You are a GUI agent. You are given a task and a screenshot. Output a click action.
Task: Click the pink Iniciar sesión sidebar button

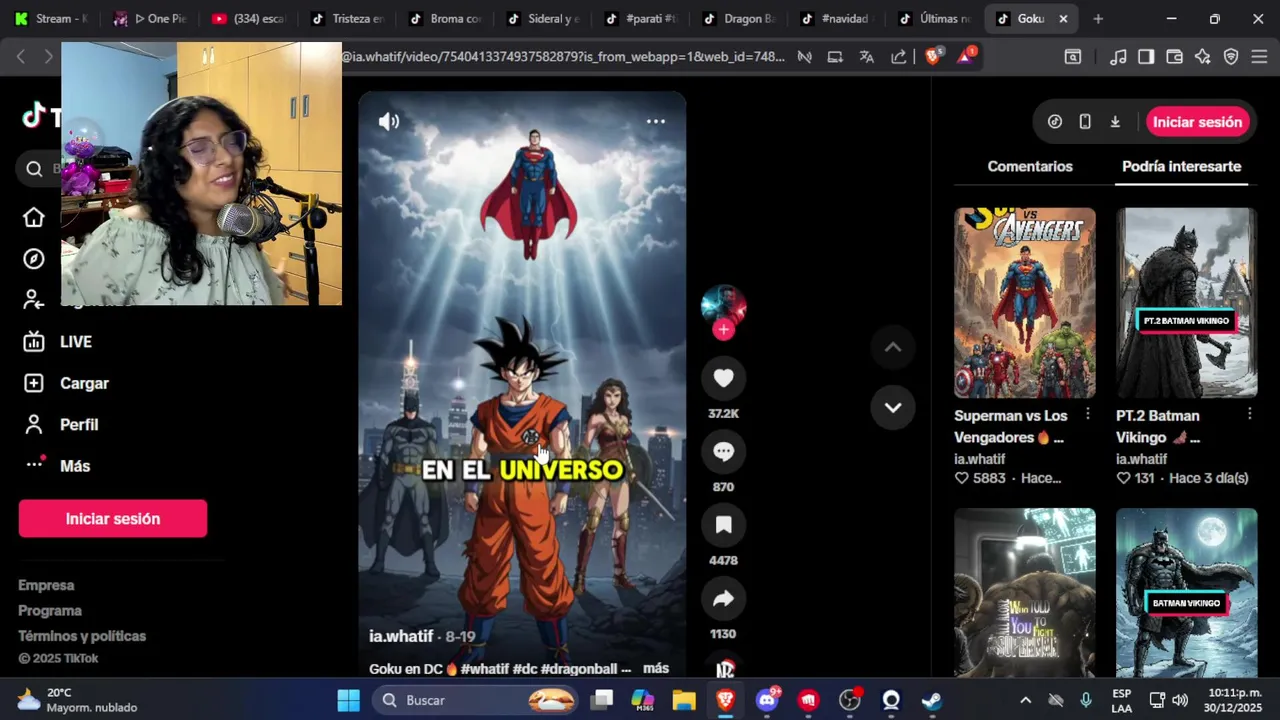tap(113, 519)
